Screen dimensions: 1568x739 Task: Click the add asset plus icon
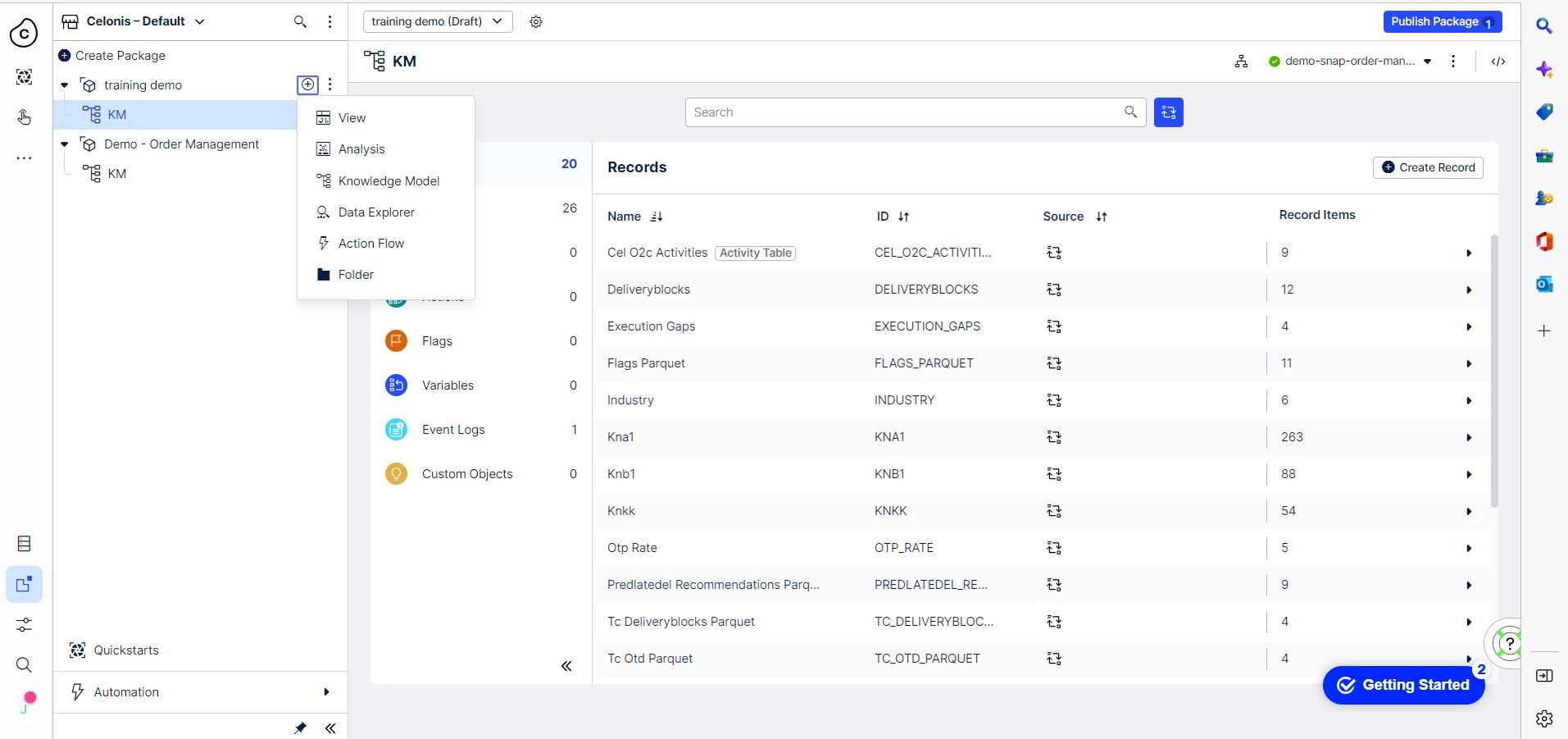pyautogui.click(x=307, y=84)
